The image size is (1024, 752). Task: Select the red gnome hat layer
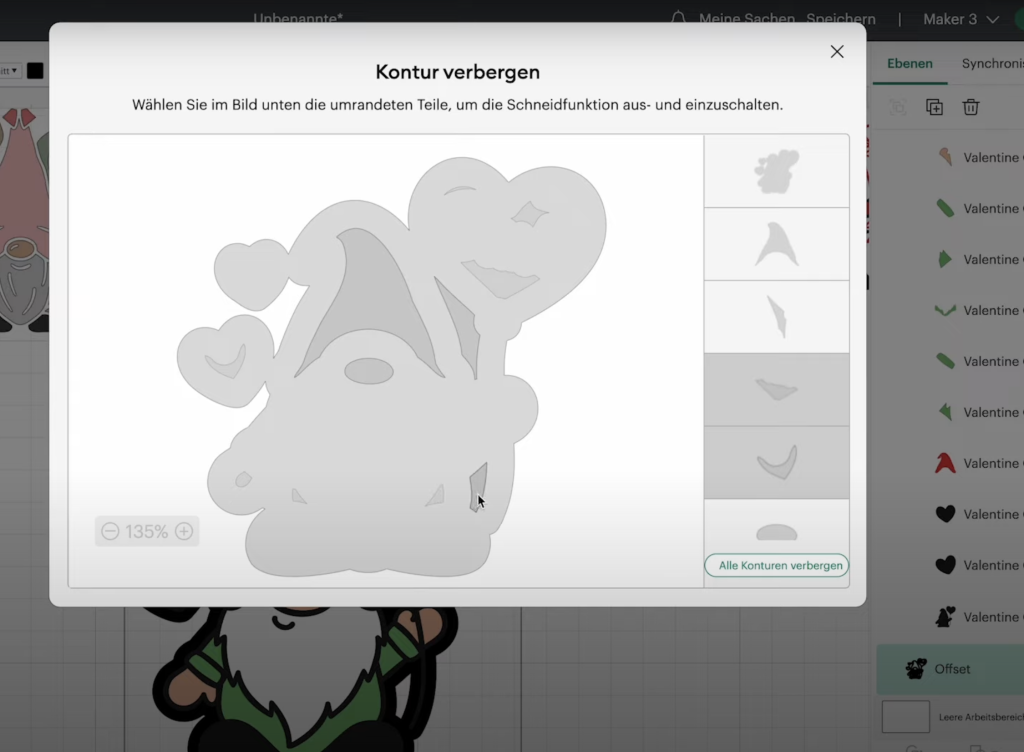[x=946, y=463]
